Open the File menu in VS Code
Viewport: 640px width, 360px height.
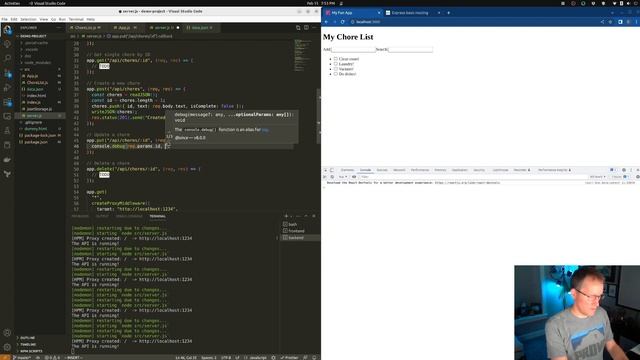(x=4, y=19)
